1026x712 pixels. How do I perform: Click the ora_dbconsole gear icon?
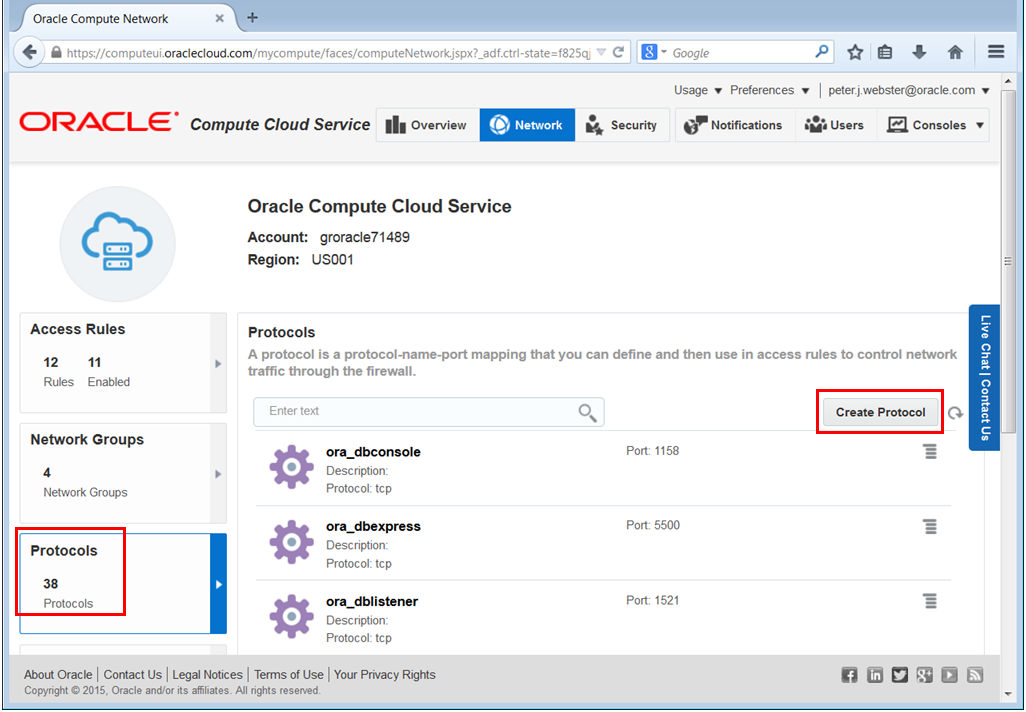(290, 466)
